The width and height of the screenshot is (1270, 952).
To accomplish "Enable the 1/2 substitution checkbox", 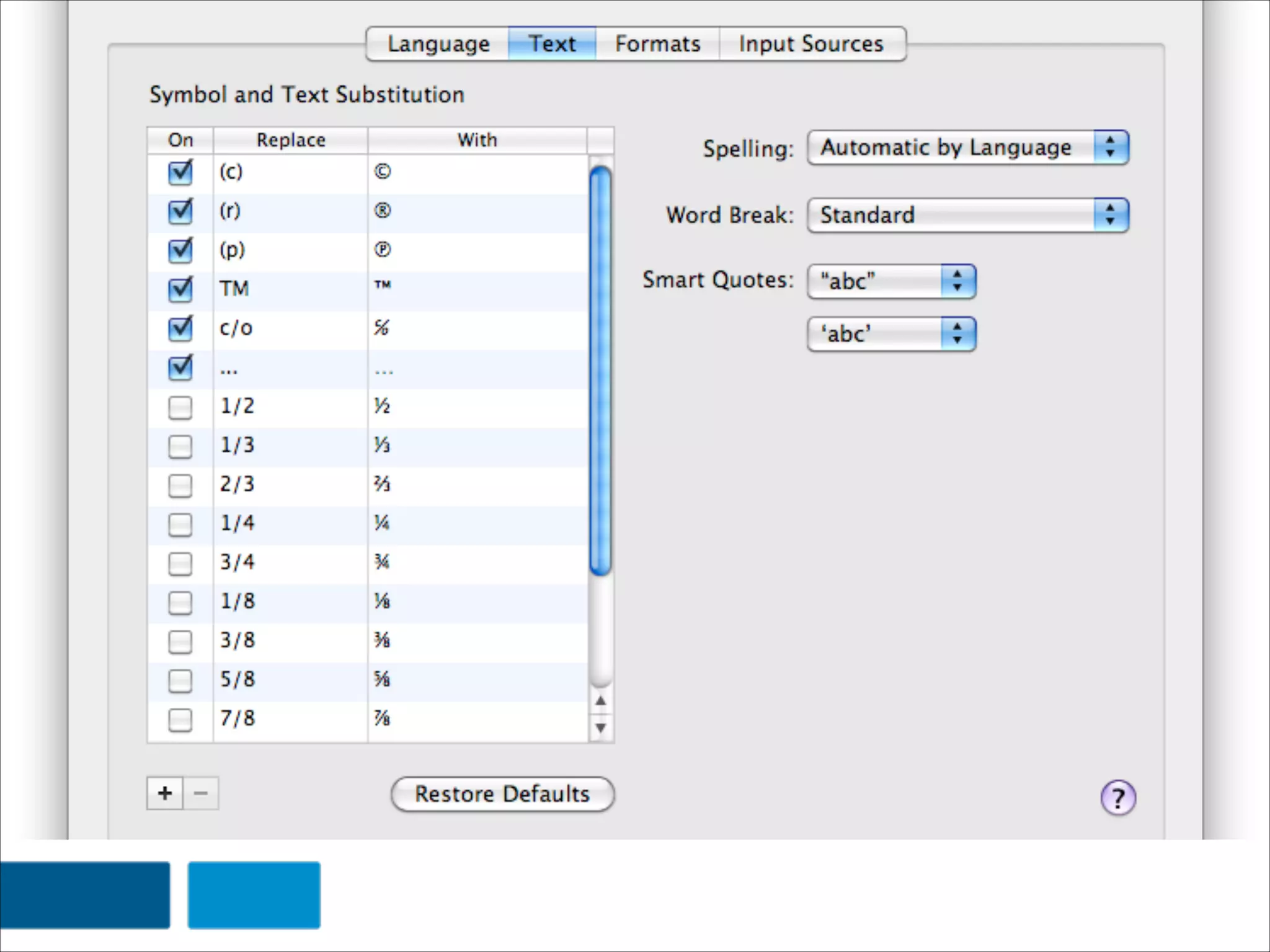I will [x=180, y=407].
